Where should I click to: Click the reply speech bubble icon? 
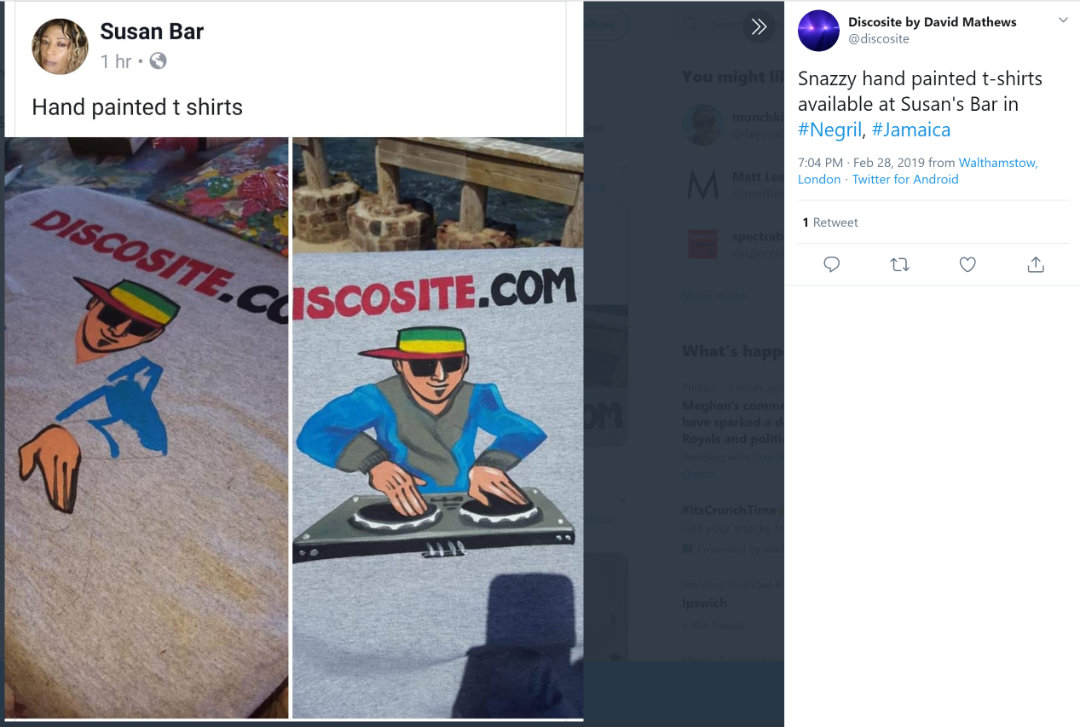click(x=831, y=264)
